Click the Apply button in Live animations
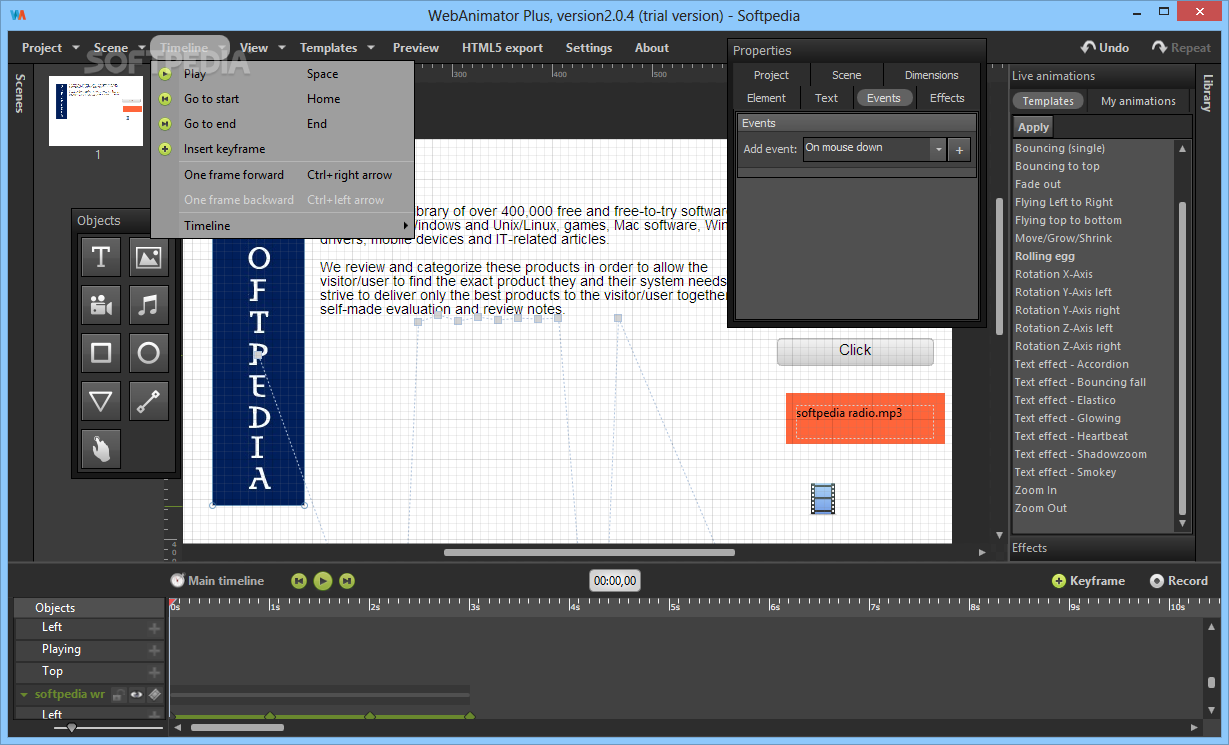Screen dimensions: 1229x745 click(x=1033, y=127)
